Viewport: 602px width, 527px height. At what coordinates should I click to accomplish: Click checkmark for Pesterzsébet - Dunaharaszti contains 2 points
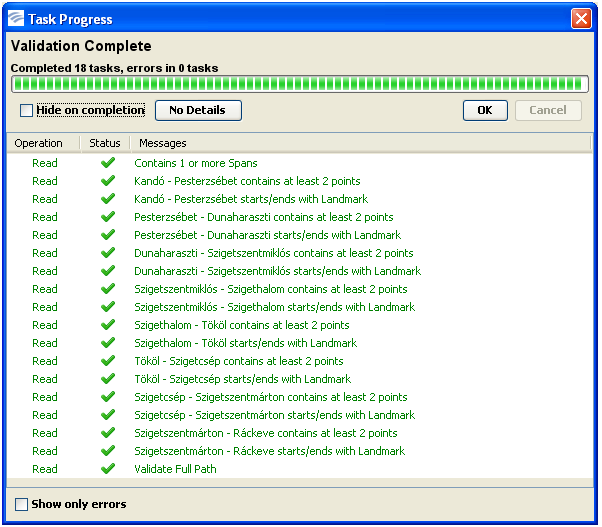click(x=108, y=217)
